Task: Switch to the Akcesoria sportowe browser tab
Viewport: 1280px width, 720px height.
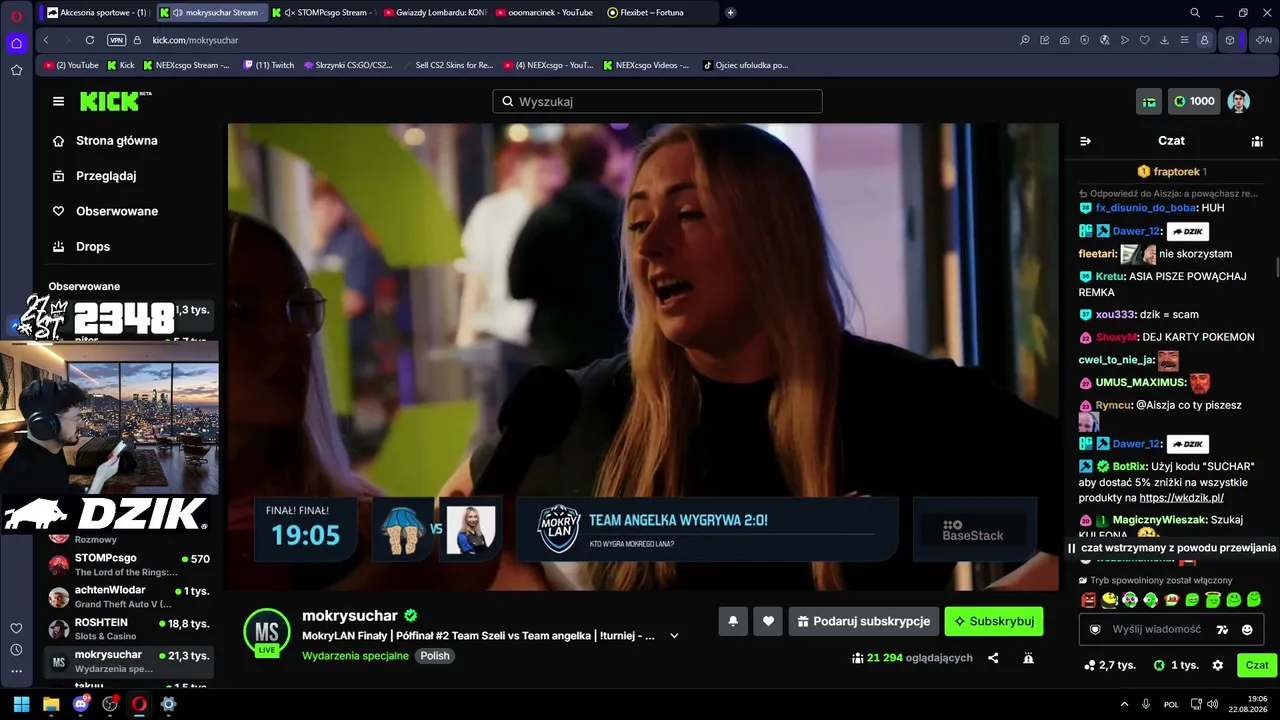Action: click(98, 13)
